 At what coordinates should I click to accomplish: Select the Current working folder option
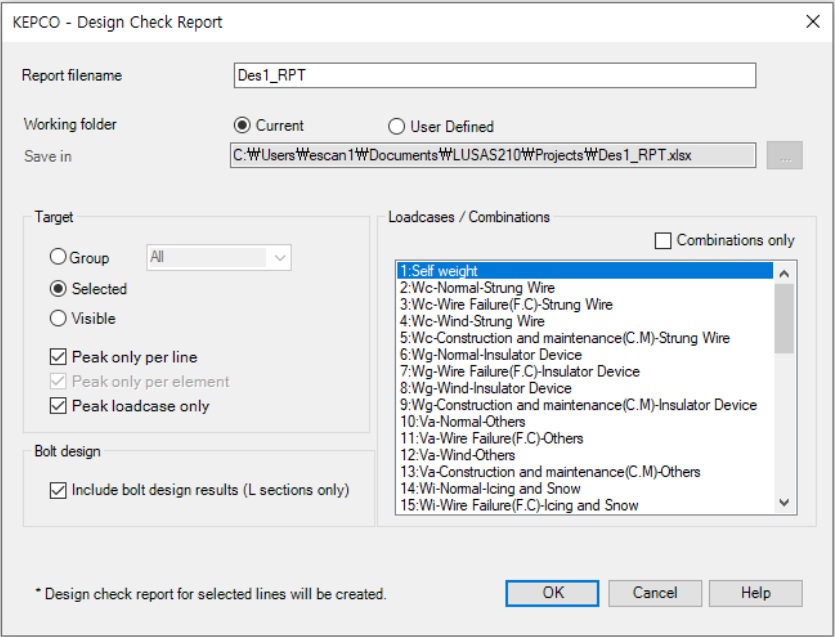pos(241,126)
